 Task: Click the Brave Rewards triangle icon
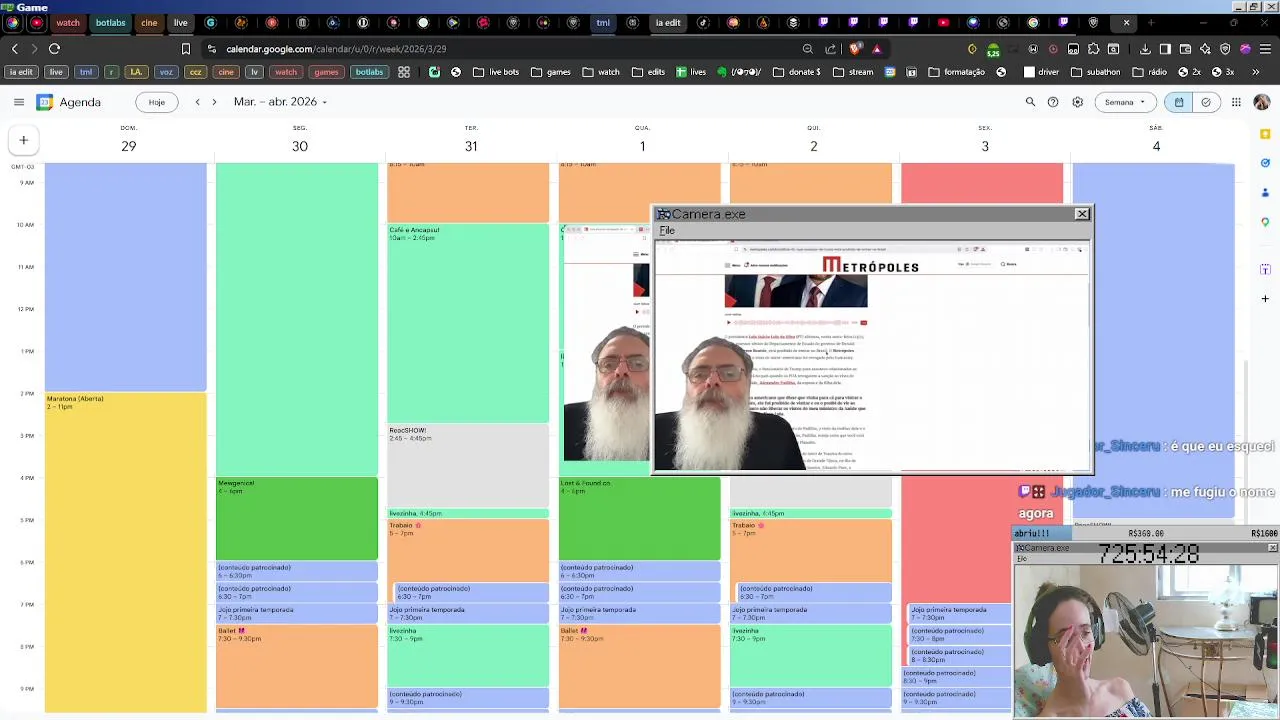point(877,49)
